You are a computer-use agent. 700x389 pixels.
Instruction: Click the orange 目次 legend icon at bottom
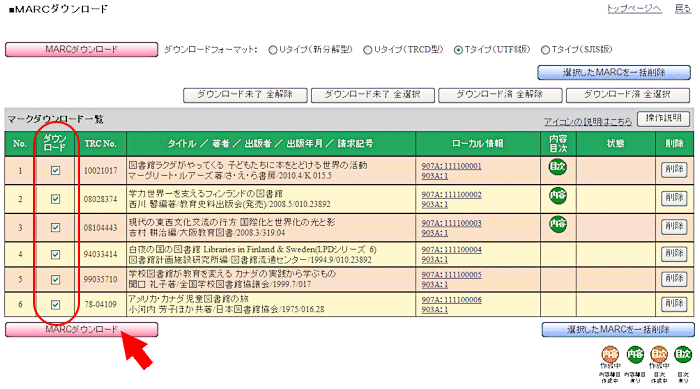[x=659, y=355]
